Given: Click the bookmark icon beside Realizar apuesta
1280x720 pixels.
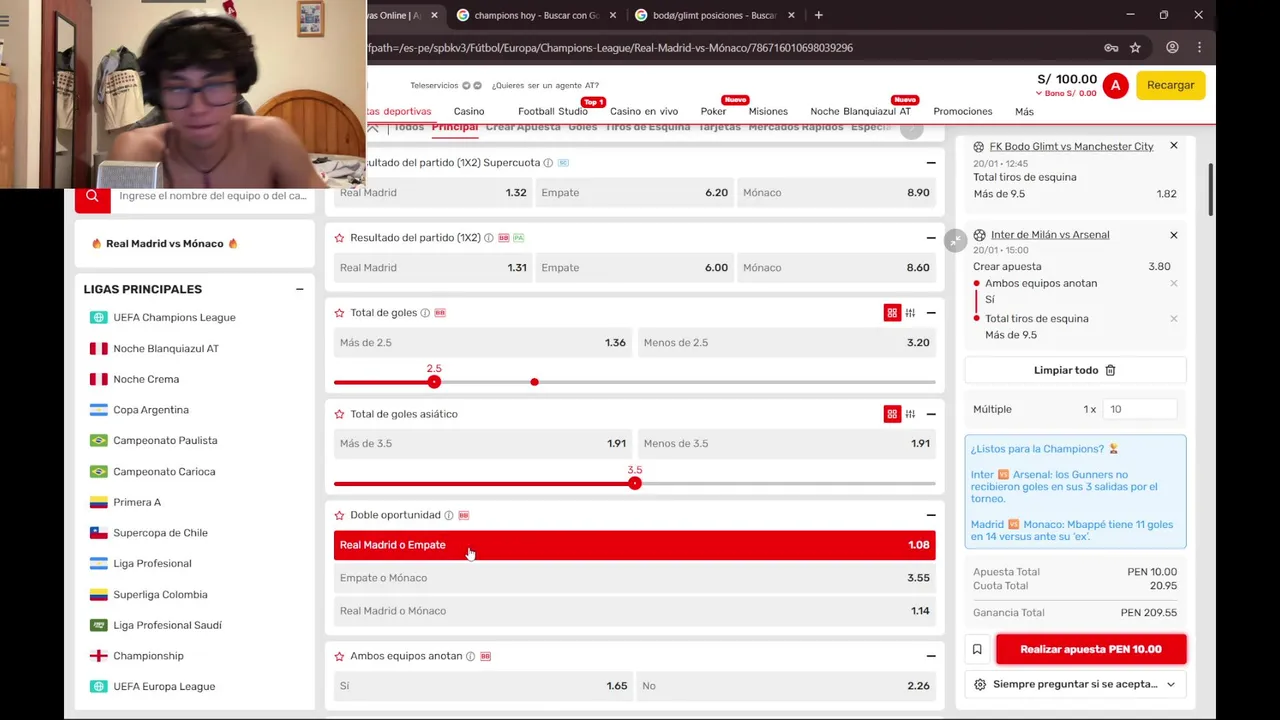Looking at the screenshot, I should [x=977, y=649].
